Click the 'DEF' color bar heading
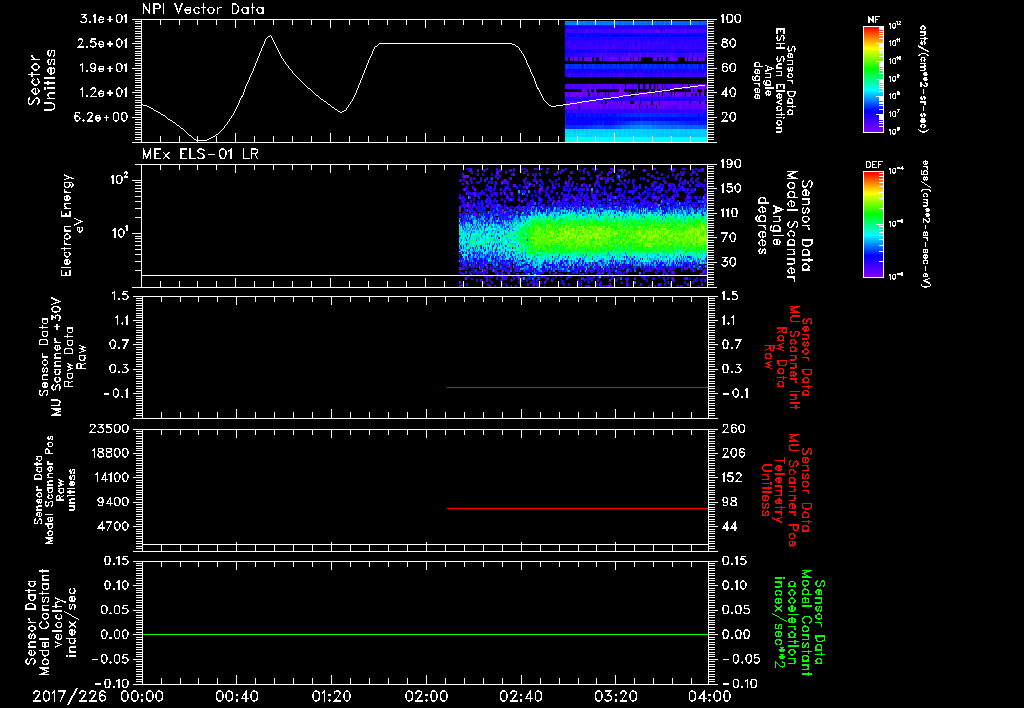Viewport: 1024px width, 708px height. pos(873,165)
